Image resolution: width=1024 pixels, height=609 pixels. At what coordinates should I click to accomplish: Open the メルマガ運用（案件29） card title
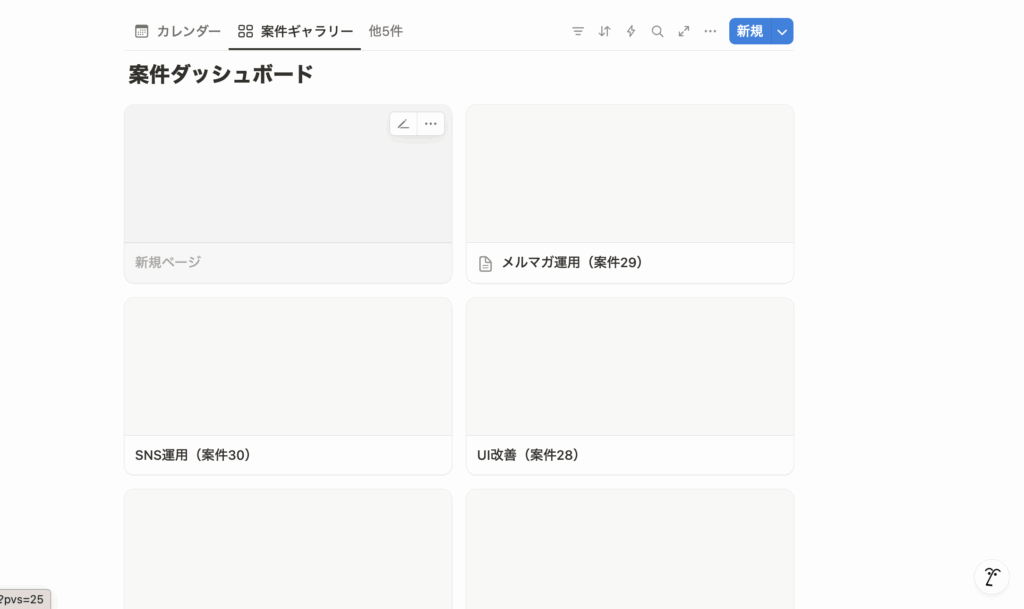pyautogui.click(x=572, y=263)
